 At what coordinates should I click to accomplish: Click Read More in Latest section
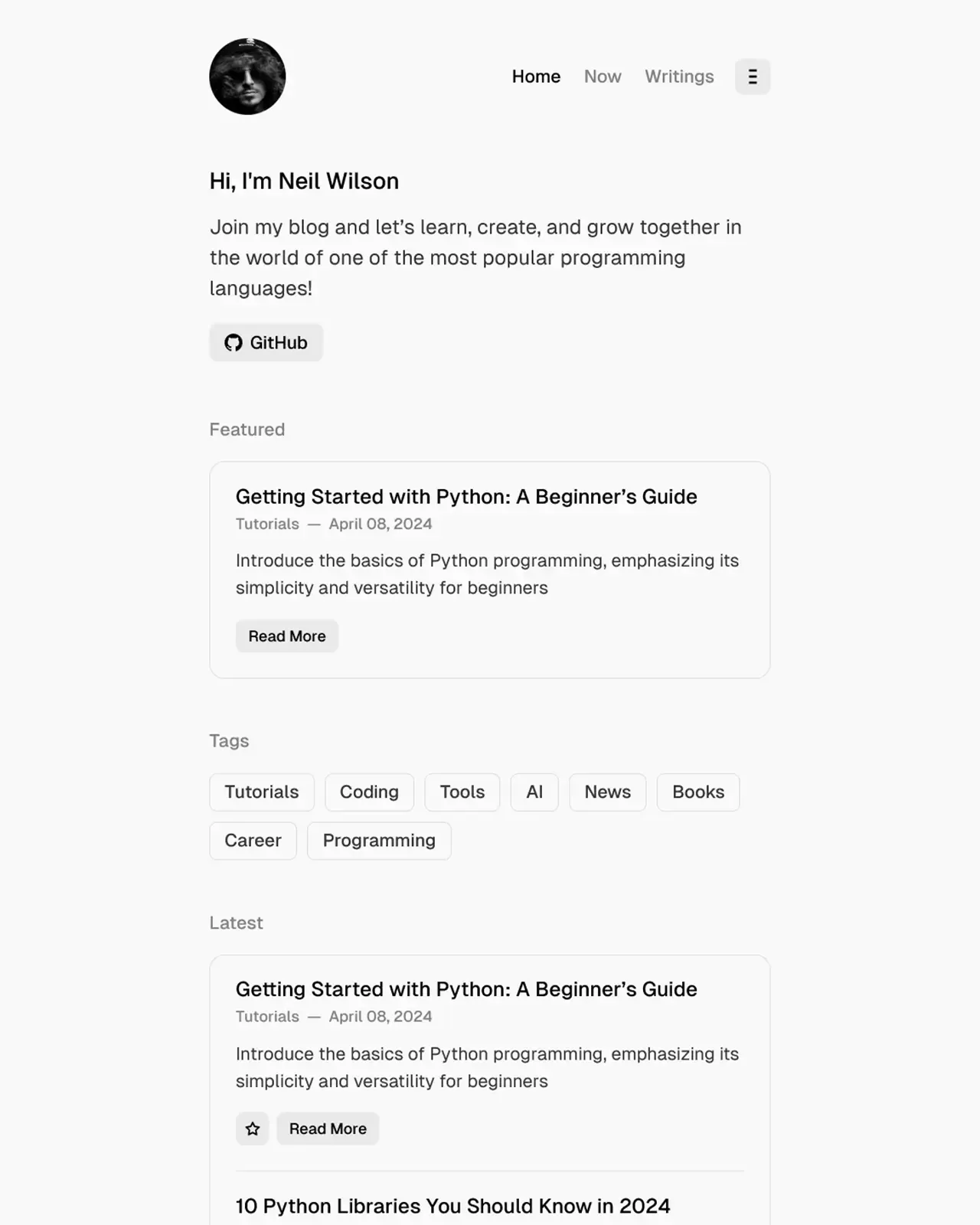pyautogui.click(x=328, y=1129)
